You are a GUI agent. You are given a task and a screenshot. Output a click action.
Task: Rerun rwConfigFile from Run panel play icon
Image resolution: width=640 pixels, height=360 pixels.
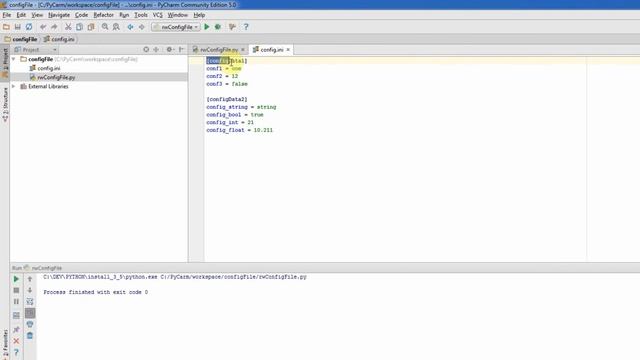click(x=16, y=279)
